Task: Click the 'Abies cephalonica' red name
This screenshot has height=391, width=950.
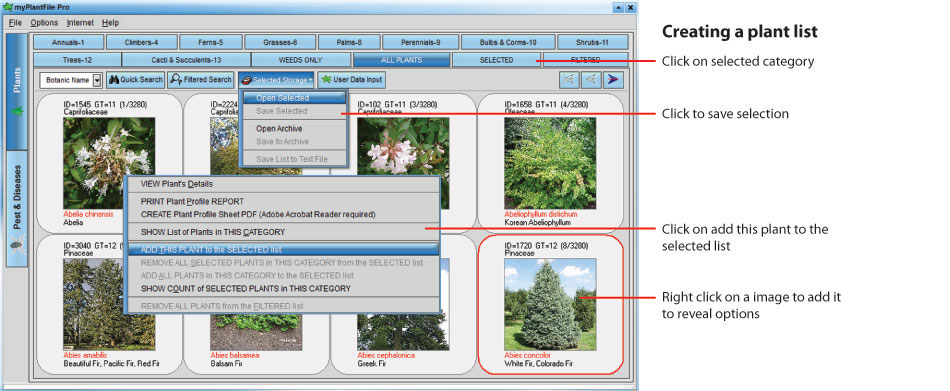Action: pos(385,355)
